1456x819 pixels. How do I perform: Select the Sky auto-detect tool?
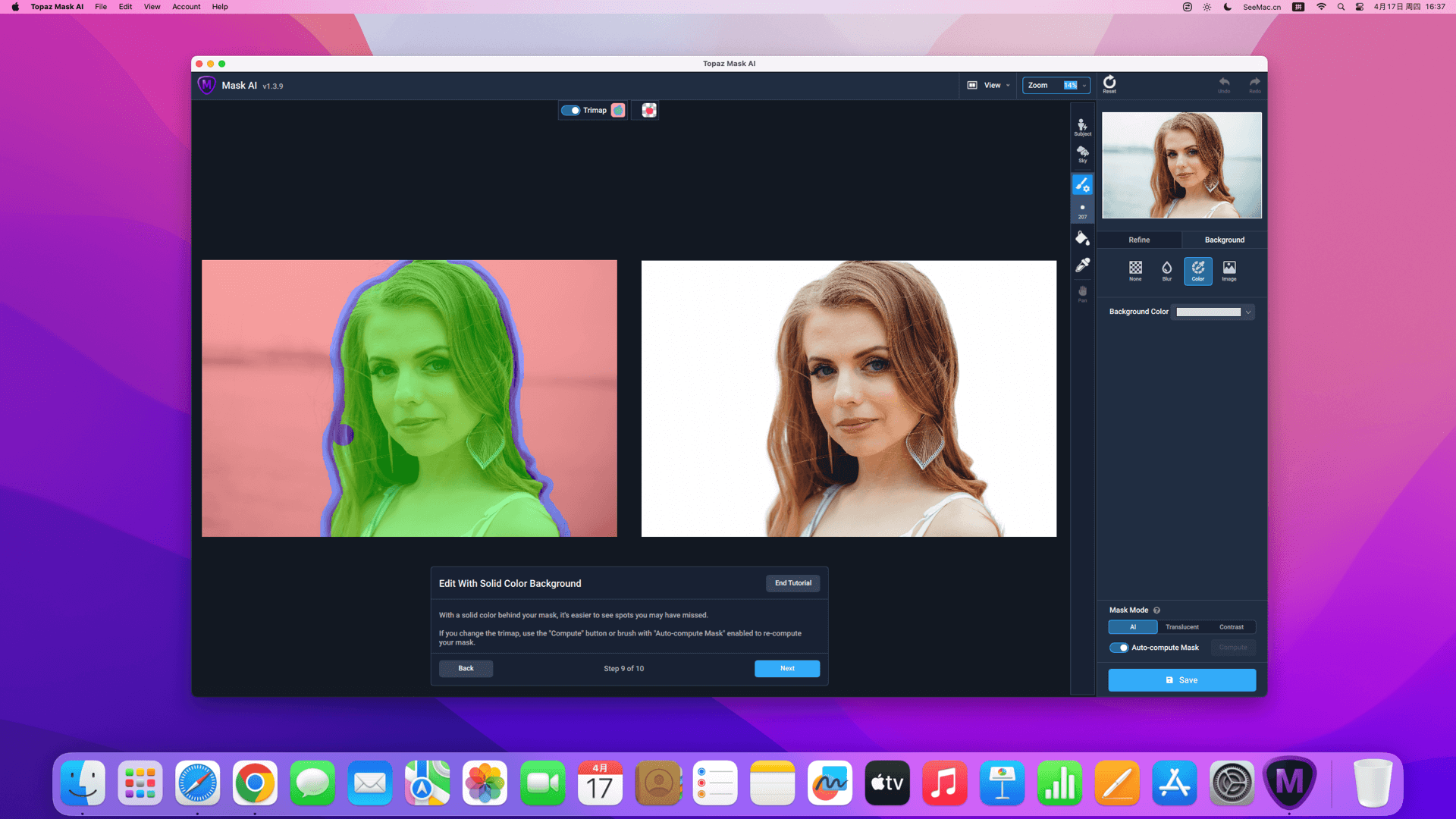point(1082,154)
